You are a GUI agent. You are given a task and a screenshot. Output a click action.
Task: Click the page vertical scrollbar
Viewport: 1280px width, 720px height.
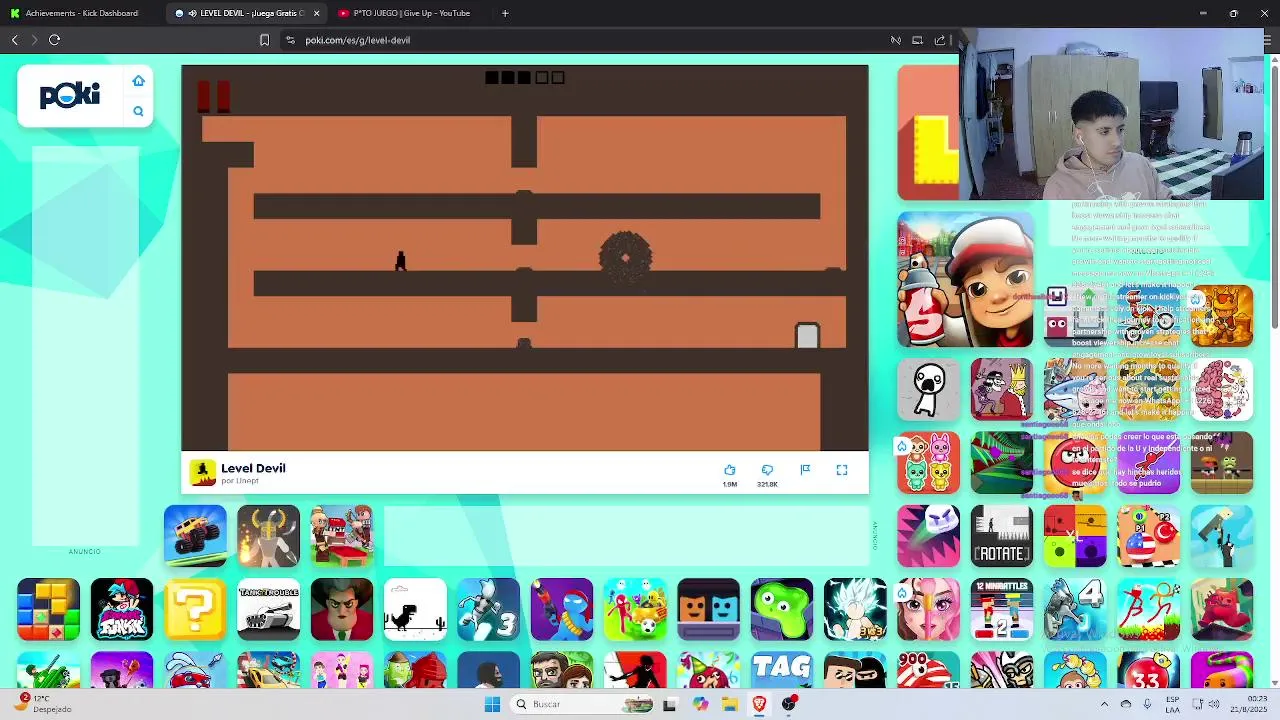pos(1274,195)
